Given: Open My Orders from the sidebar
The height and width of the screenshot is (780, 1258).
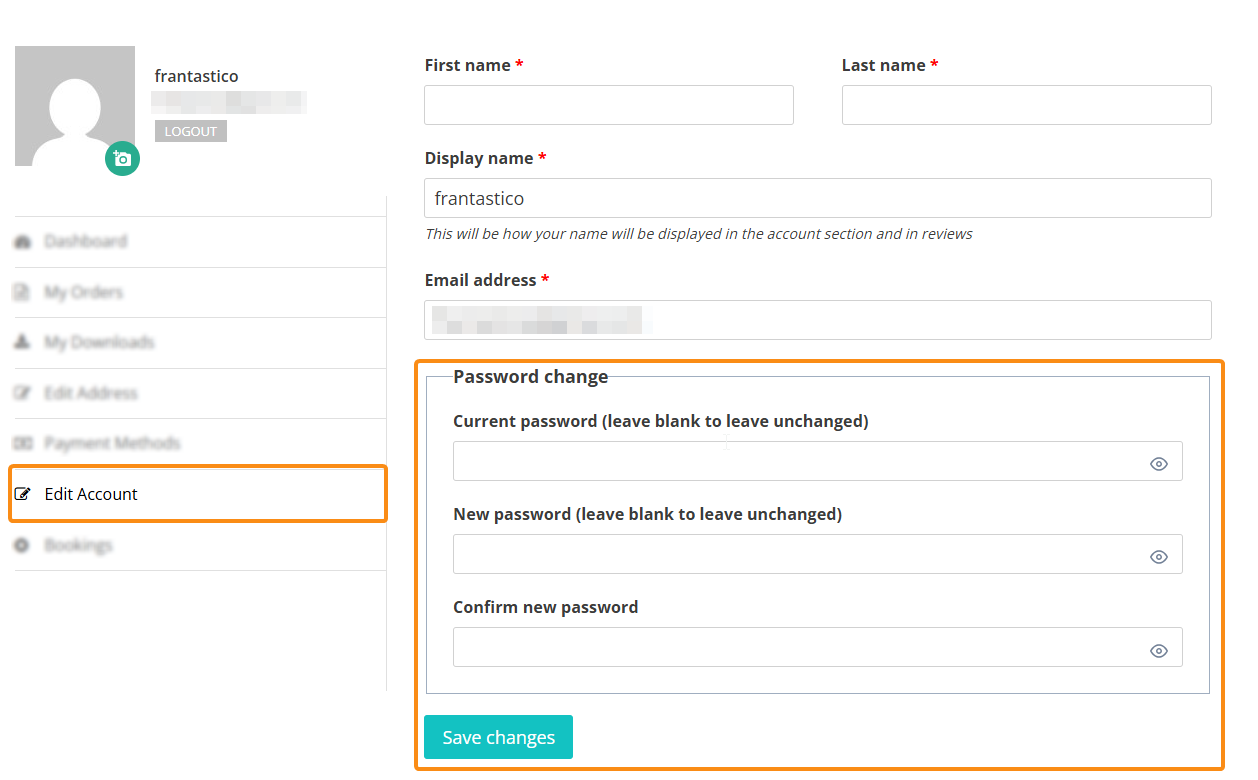Looking at the screenshot, I should pos(84,293).
